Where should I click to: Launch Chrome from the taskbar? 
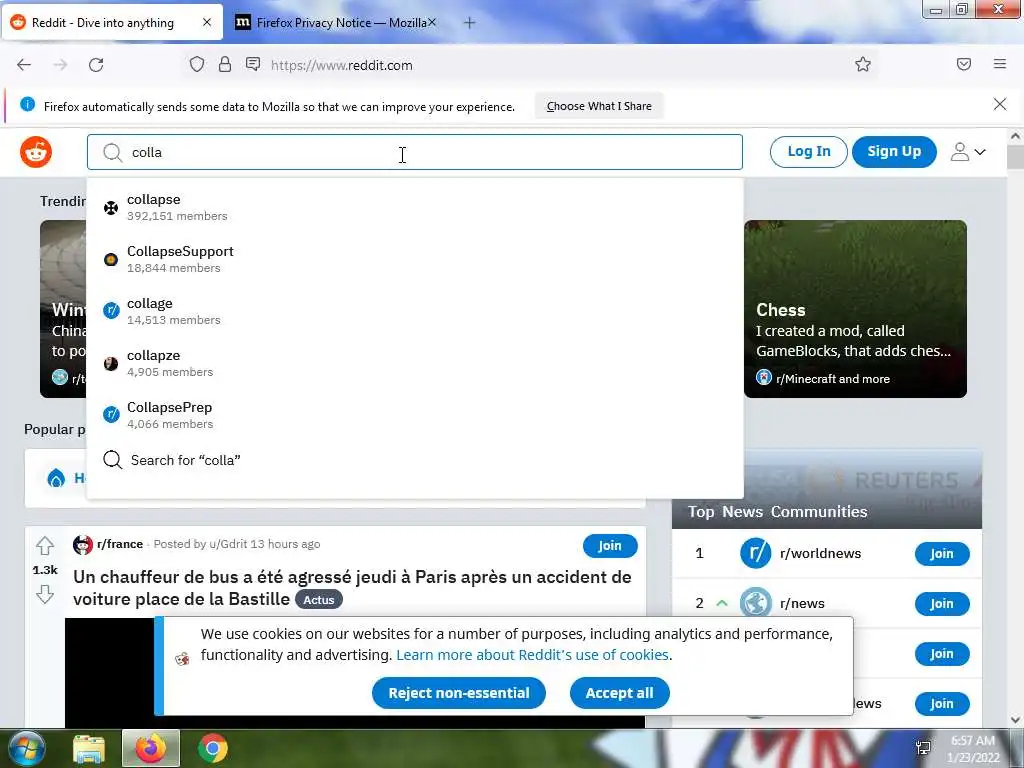click(212, 748)
